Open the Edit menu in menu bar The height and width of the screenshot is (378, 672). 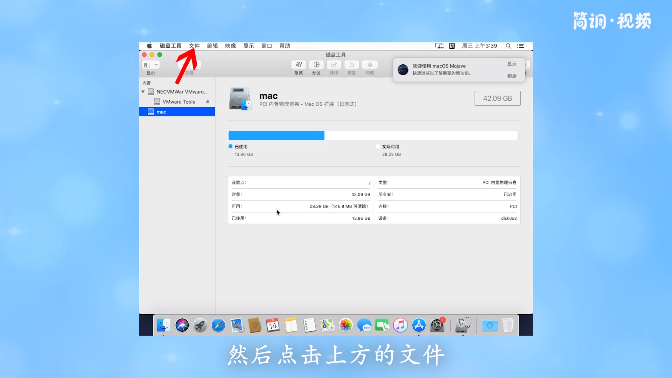[212, 45]
